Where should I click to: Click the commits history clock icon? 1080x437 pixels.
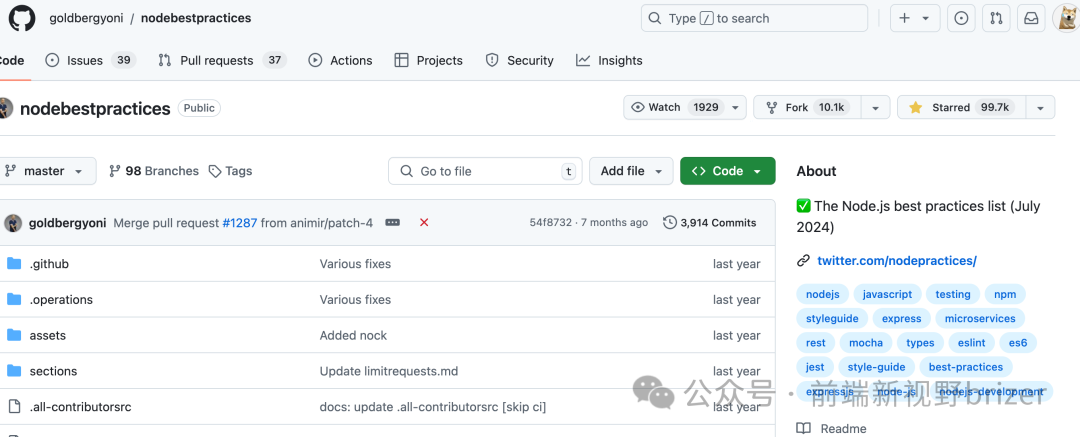pyautogui.click(x=669, y=223)
